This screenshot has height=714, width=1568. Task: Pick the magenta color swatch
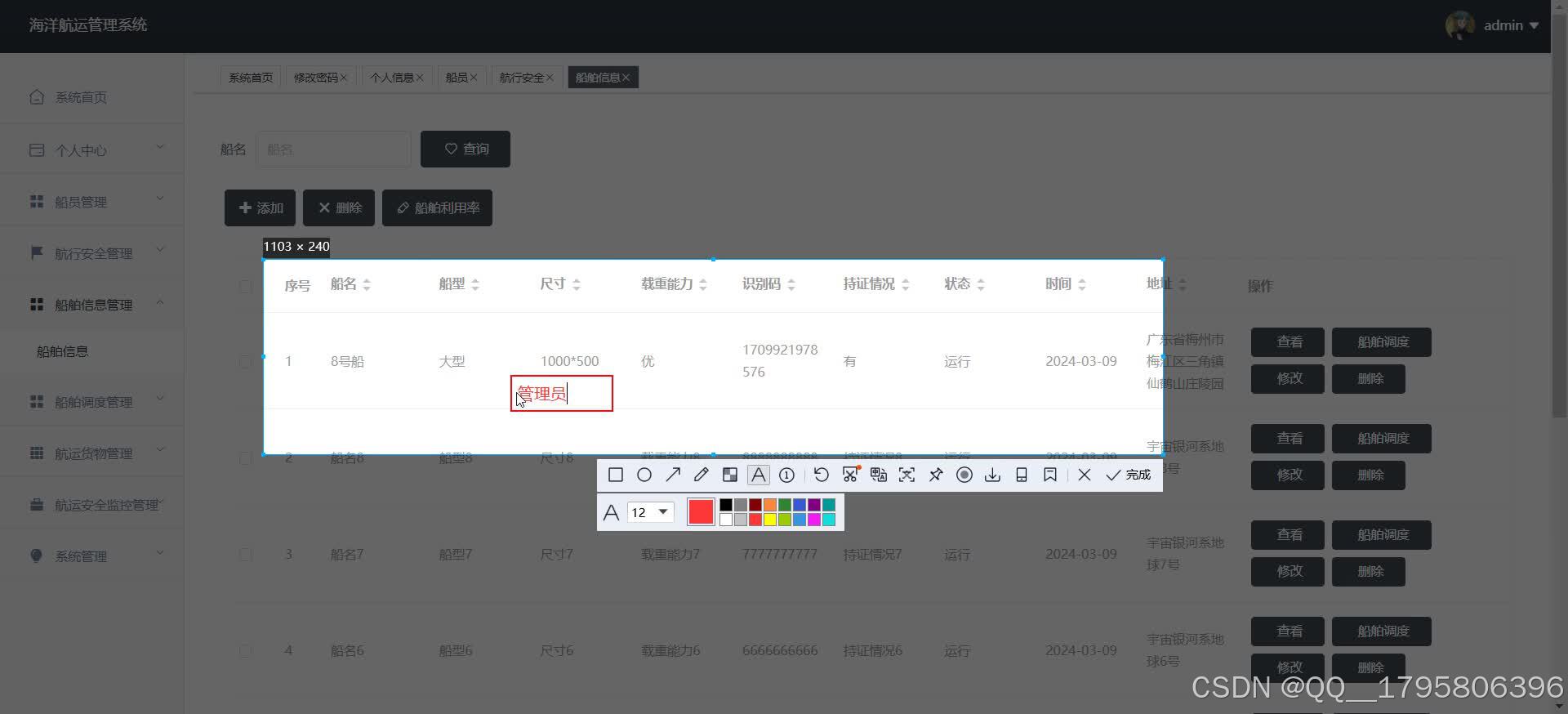click(814, 520)
